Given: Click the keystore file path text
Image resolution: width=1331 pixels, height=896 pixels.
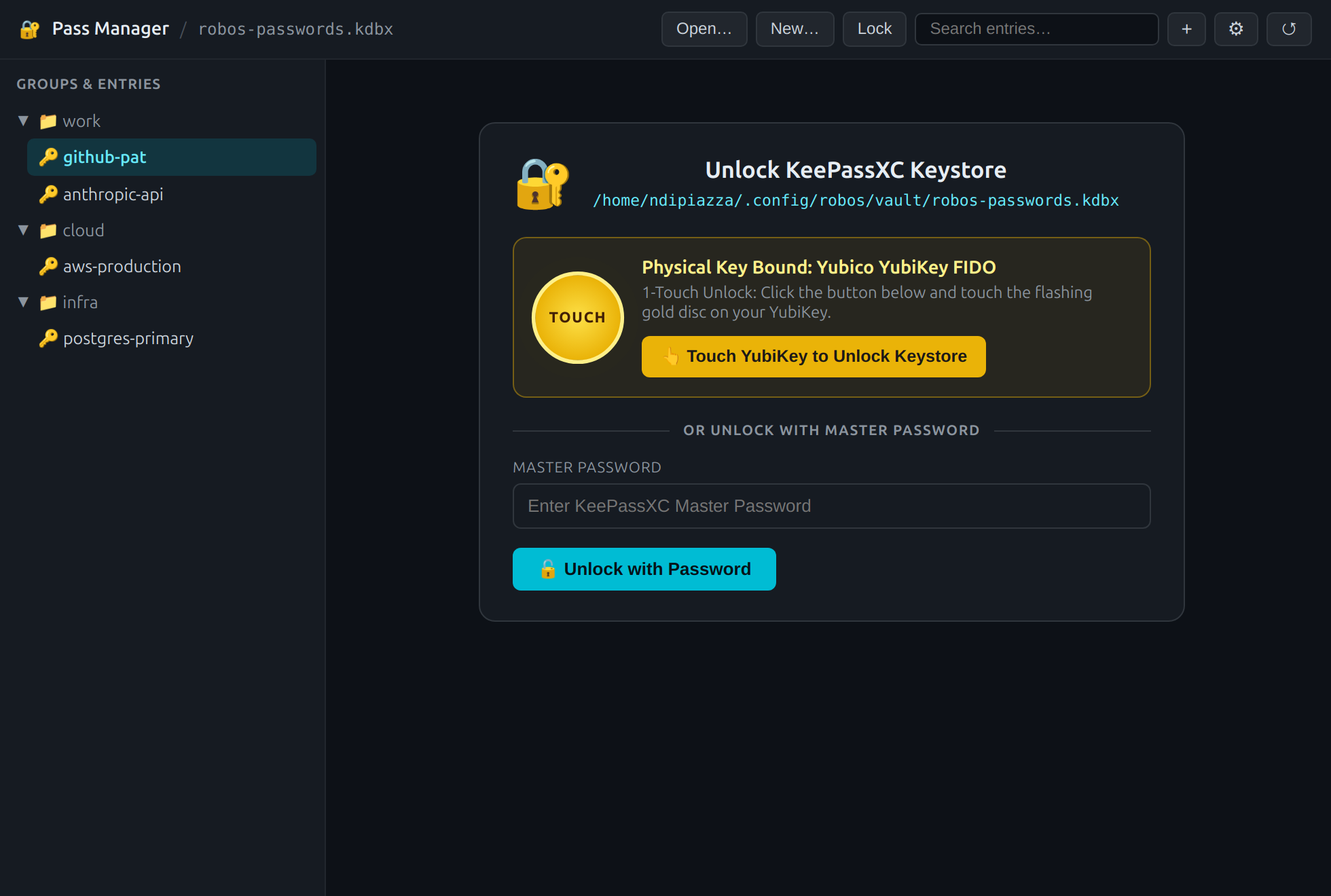Looking at the screenshot, I should click(856, 201).
